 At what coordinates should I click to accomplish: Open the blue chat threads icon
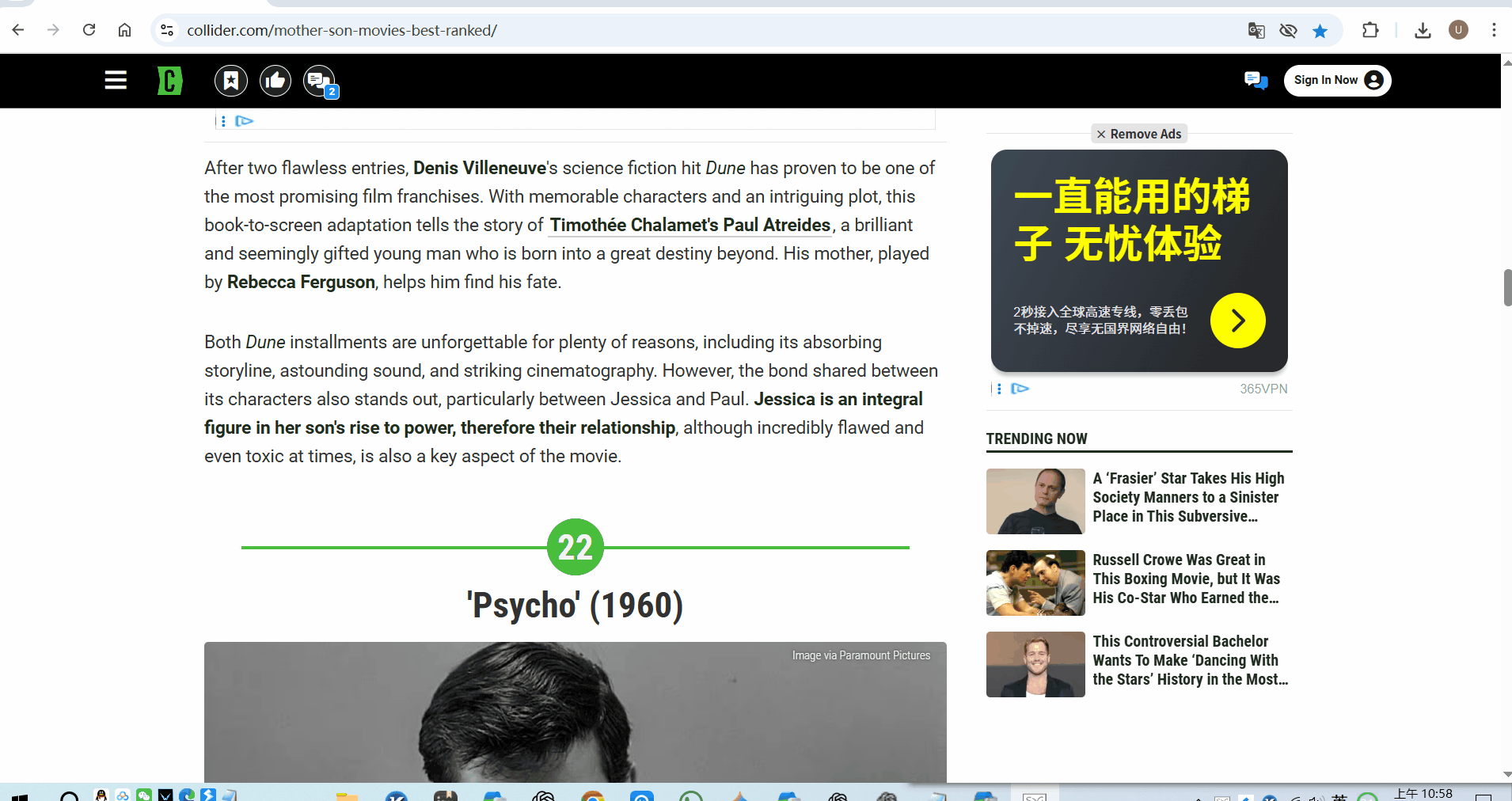coord(1256,81)
